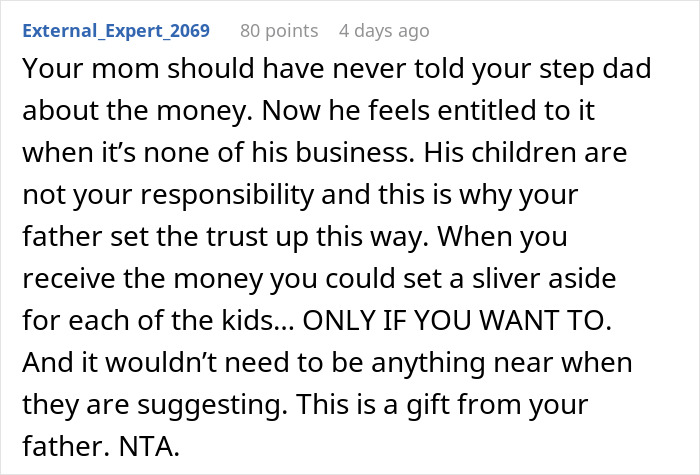Click the NTA verdict at comment end
The image size is (700, 475).
tap(149, 446)
